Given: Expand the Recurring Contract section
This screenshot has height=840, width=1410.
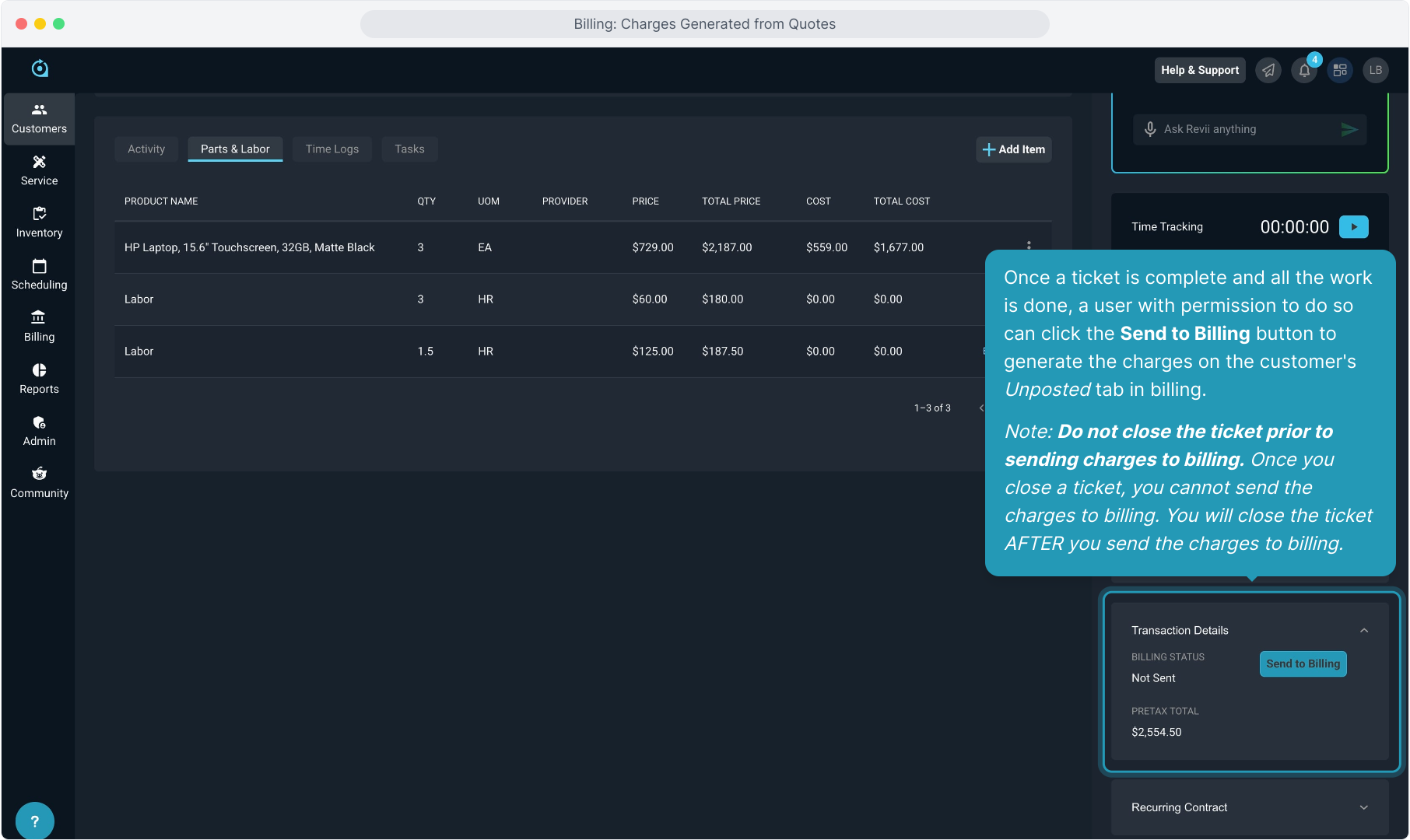Looking at the screenshot, I should [1363, 808].
